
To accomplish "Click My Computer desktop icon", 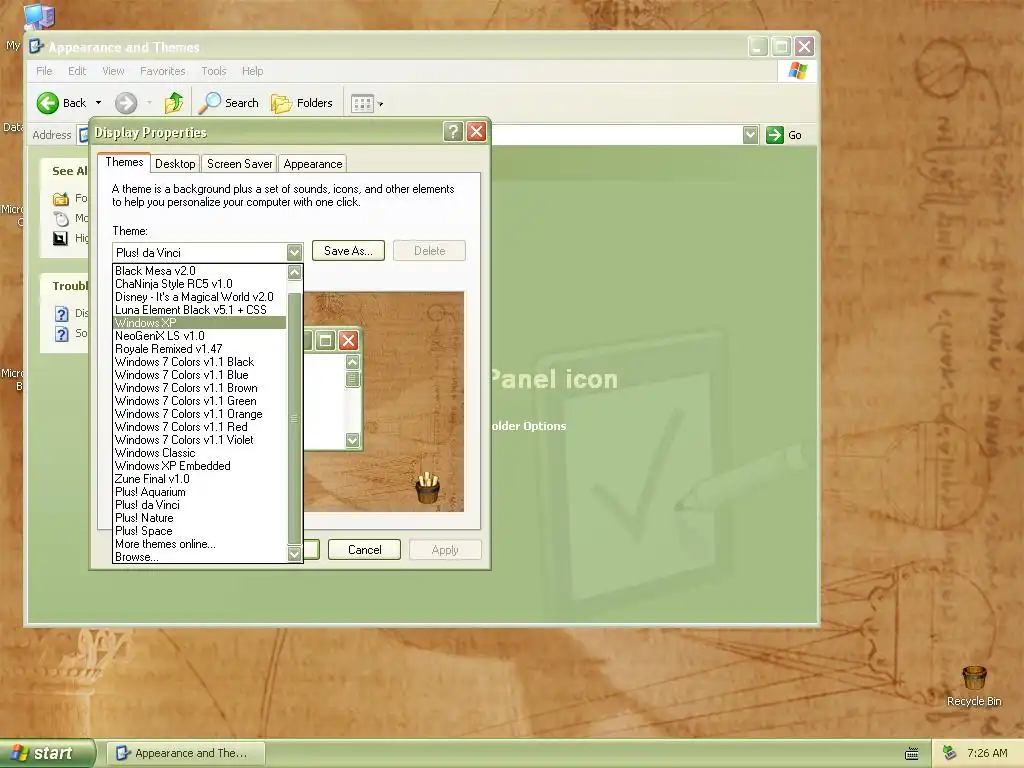I will 38,16.
